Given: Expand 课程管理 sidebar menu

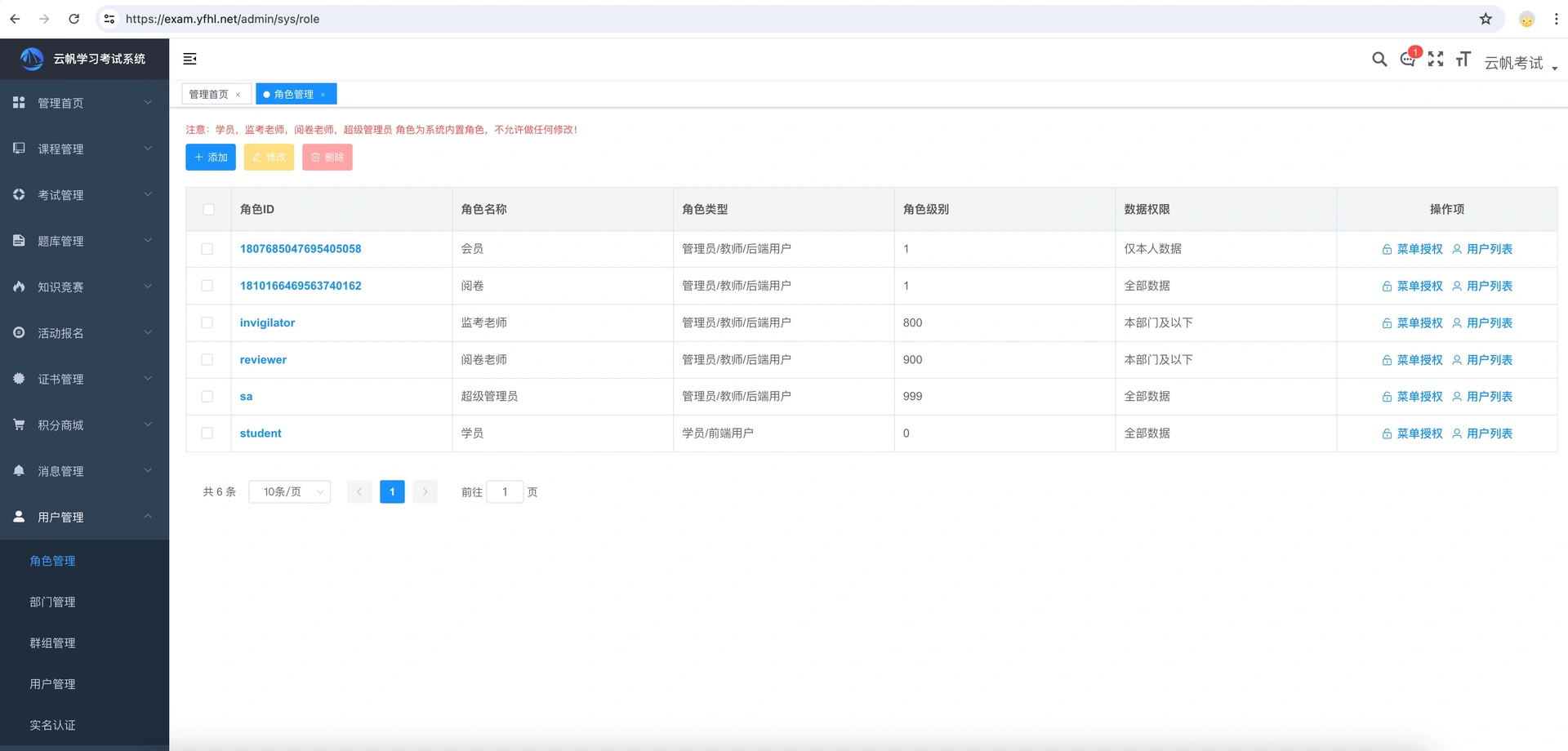Looking at the screenshot, I should click(x=84, y=149).
